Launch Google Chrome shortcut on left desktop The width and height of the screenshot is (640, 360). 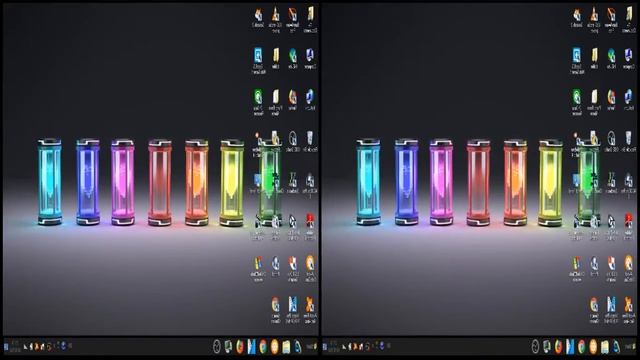pos(276,305)
